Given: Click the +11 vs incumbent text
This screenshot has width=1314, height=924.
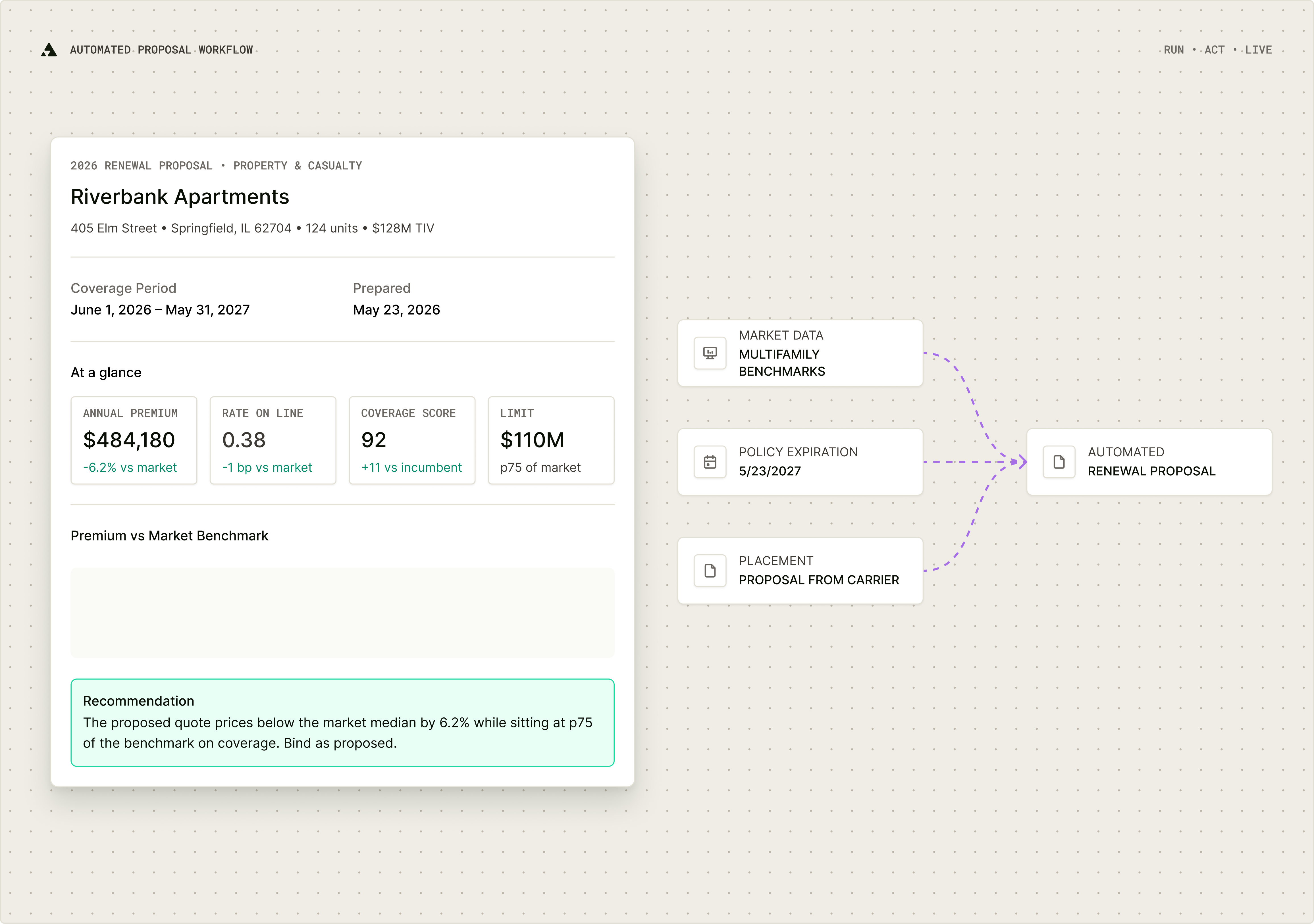Looking at the screenshot, I should [411, 467].
